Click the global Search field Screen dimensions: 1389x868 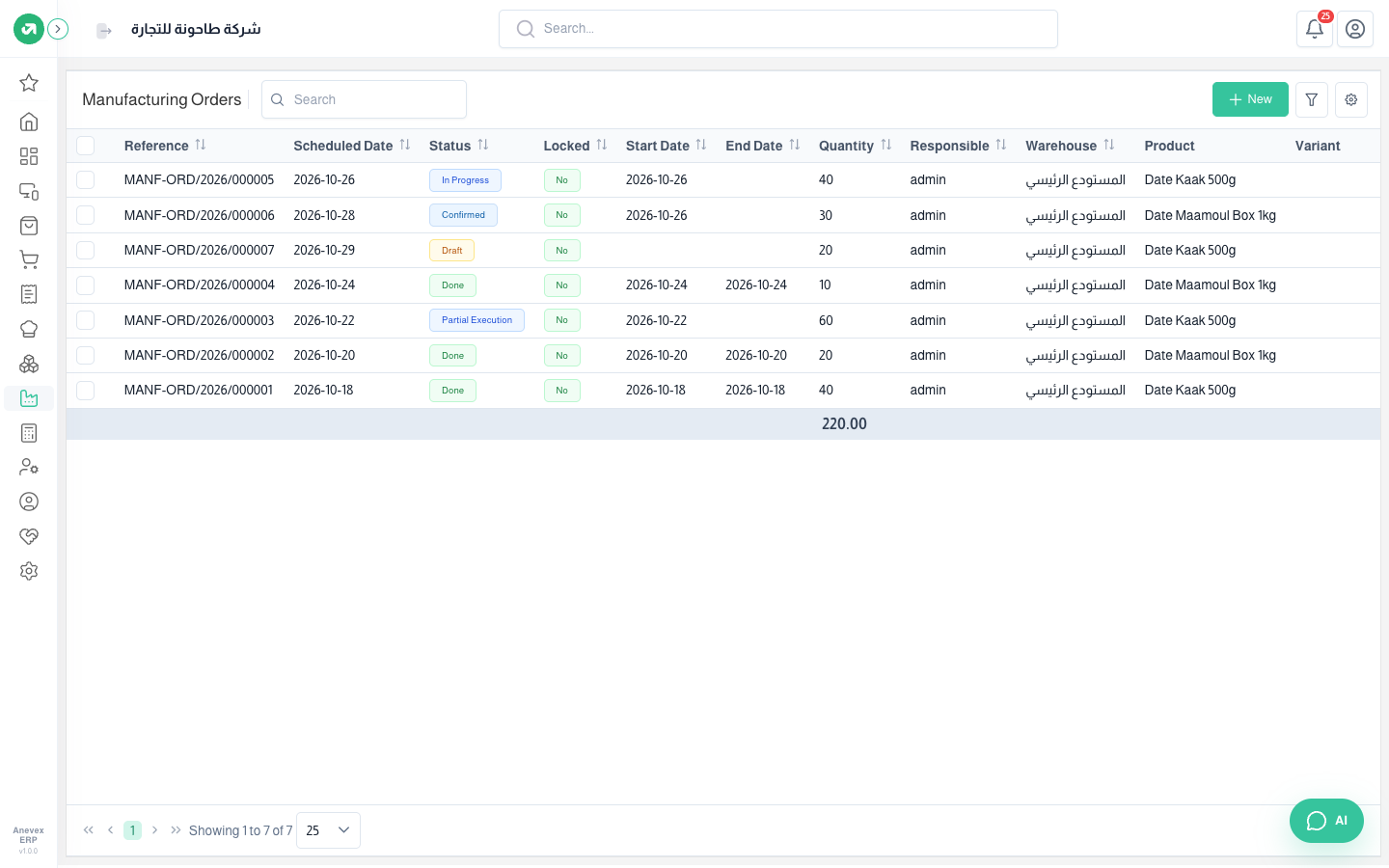tap(778, 29)
